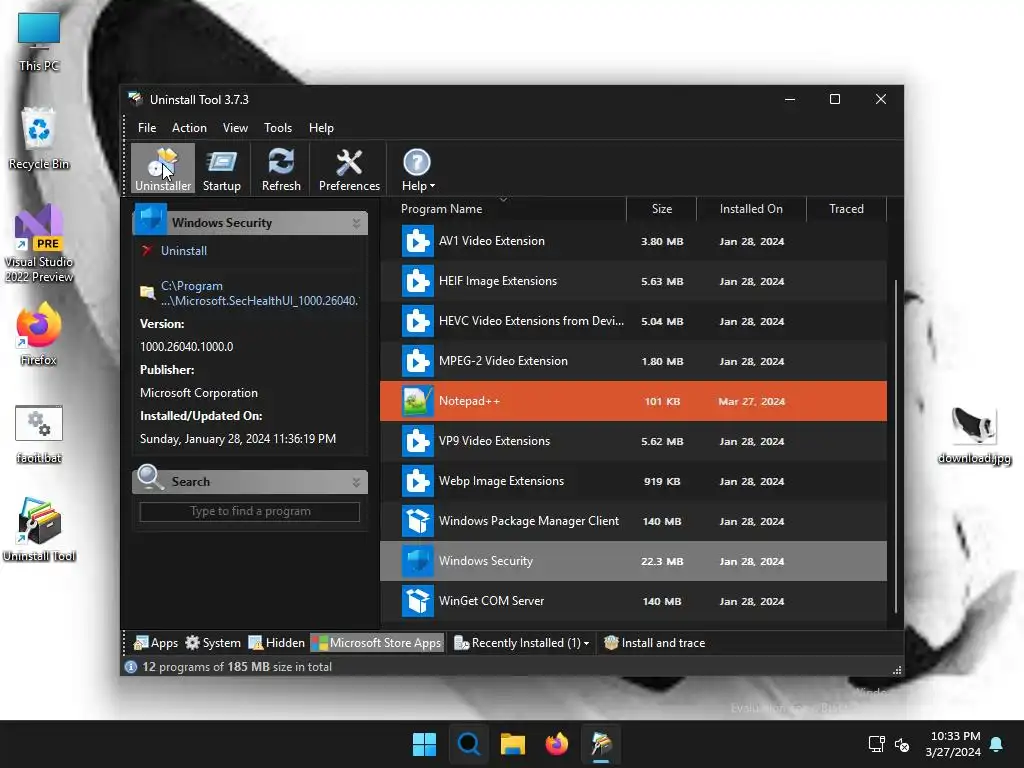Viewport: 1024px width, 768px height.
Task: Click the Windows Package Manager Client icon
Action: coord(417,521)
